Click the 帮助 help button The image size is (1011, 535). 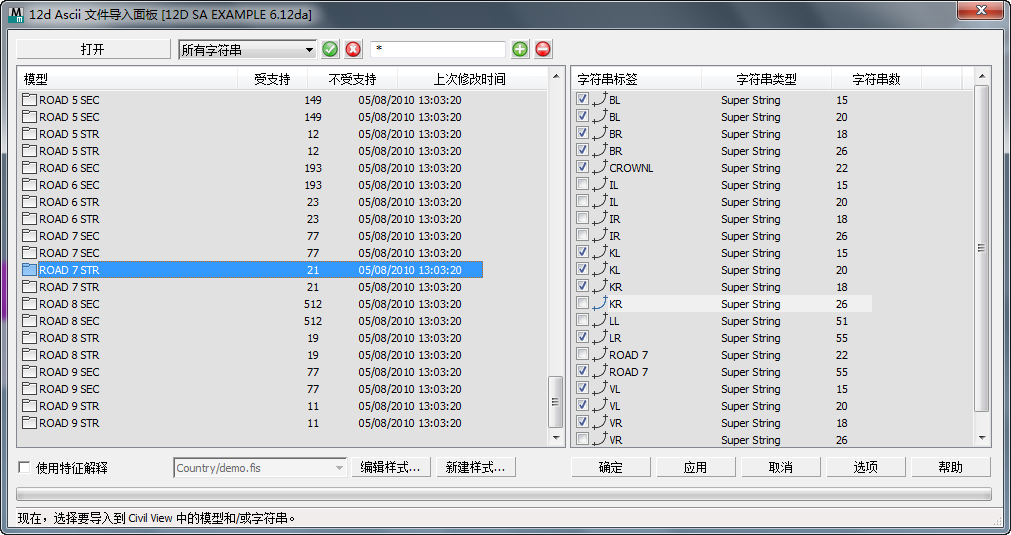[x=951, y=467]
